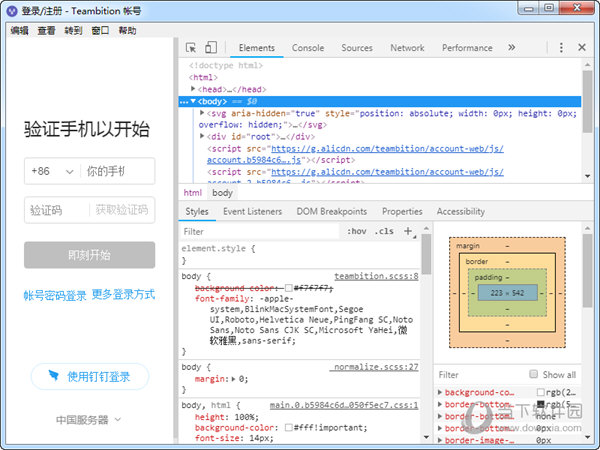Switch to the Console tab
Image resolution: width=600 pixels, height=450 pixels.
pos(308,48)
